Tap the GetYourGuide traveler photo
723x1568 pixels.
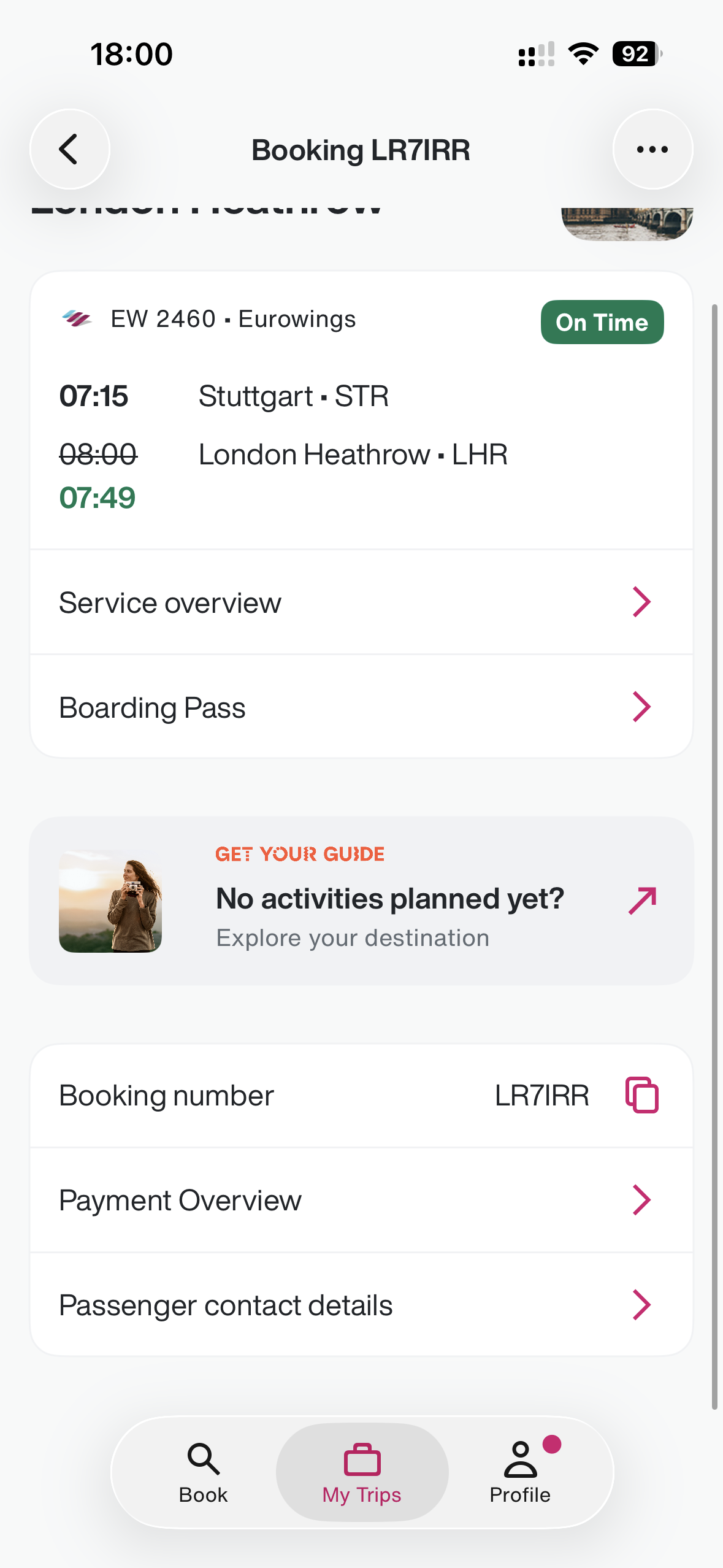pyautogui.click(x=110, y=901)
